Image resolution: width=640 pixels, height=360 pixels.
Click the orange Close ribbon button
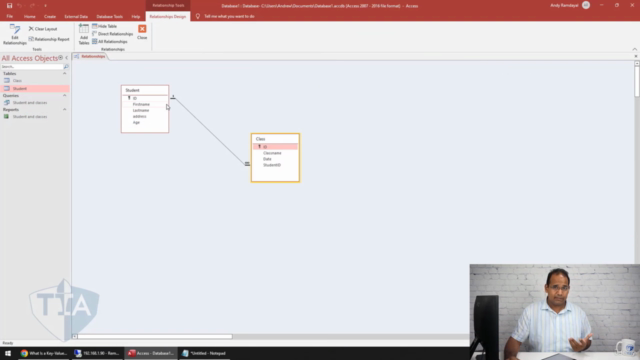coord(142,32)
